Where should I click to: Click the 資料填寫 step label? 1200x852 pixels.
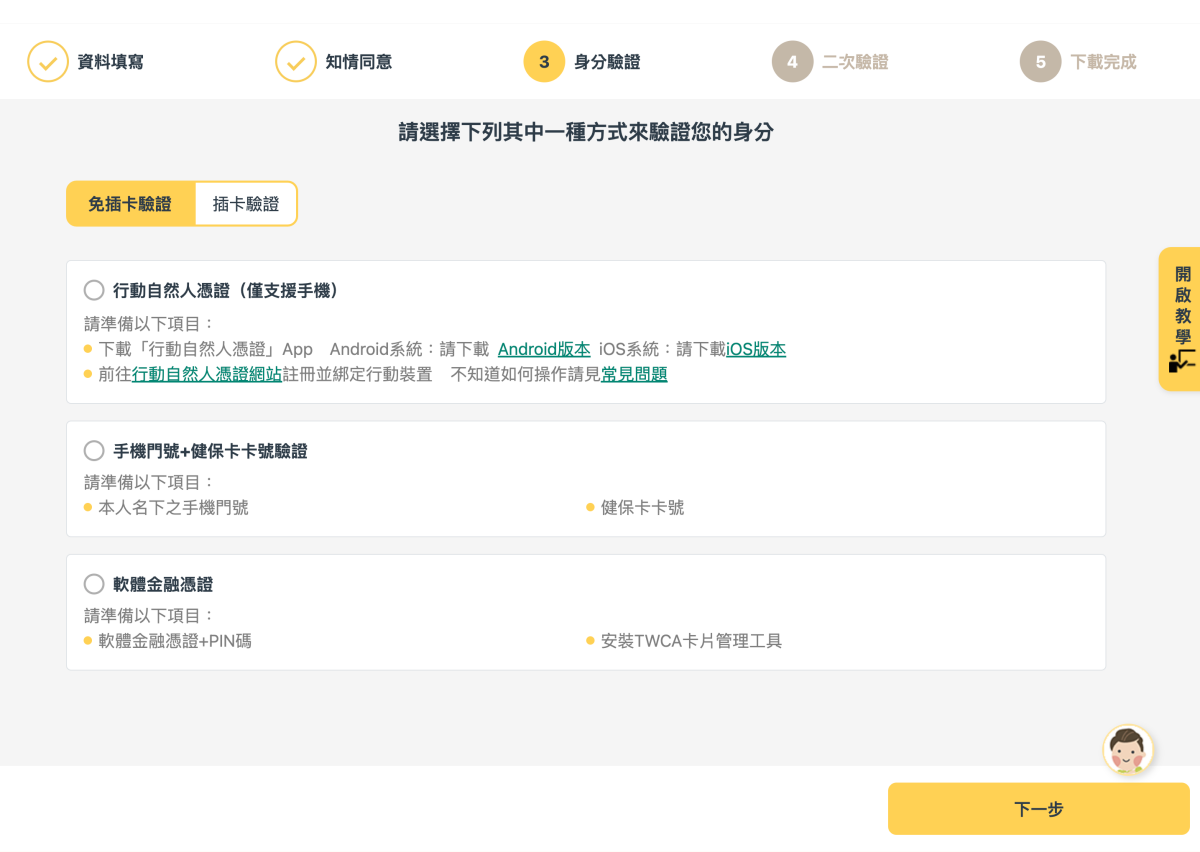(x=111, y=62)
